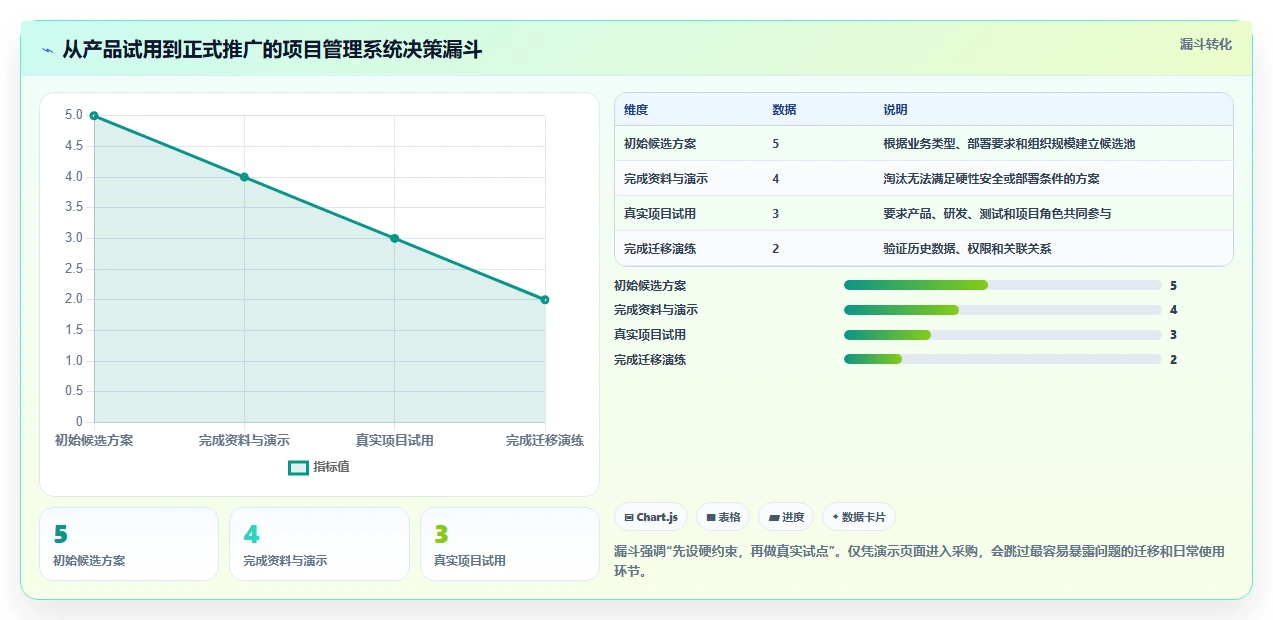The image size is (1273, 620).
Task: Click the y-axis value 2.5
Action: [x=74, y=269]
